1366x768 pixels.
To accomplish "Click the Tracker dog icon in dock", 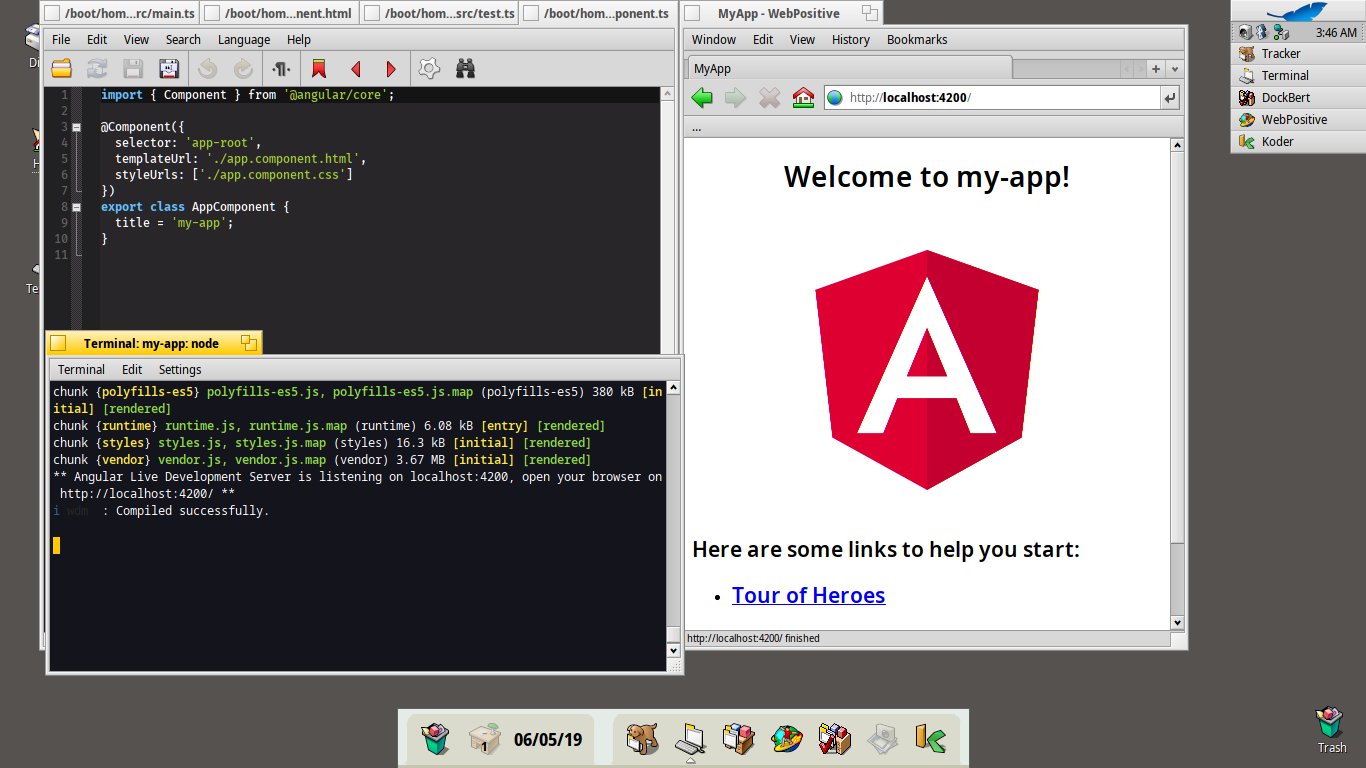I will (x=641, y=739).
